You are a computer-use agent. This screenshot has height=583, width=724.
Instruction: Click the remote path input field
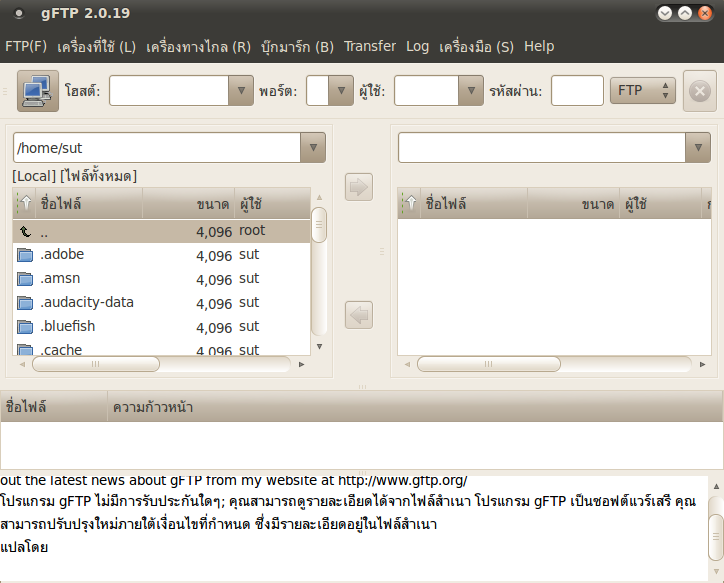pyautogui.click(x=542, y=148)
